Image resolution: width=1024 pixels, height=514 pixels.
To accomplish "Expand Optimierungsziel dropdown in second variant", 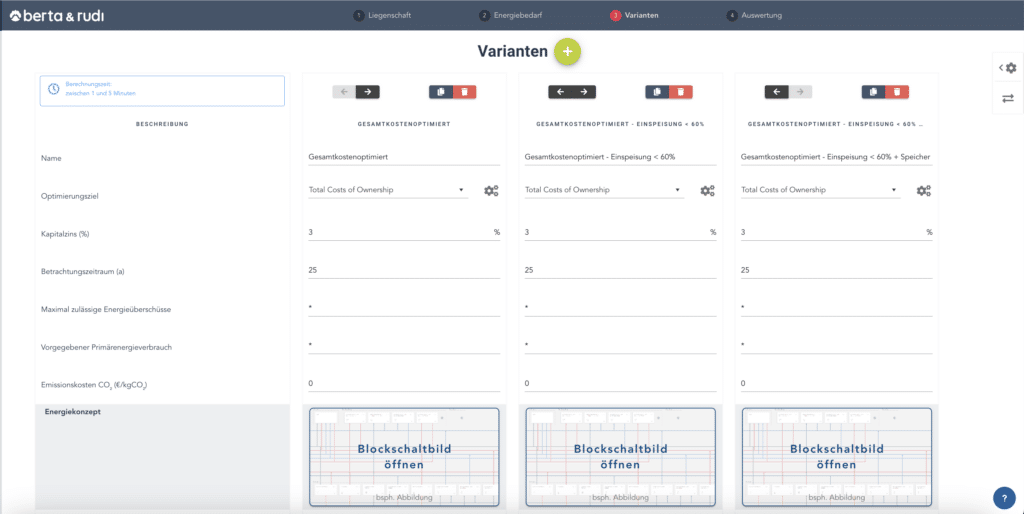I will coord(603,189).
